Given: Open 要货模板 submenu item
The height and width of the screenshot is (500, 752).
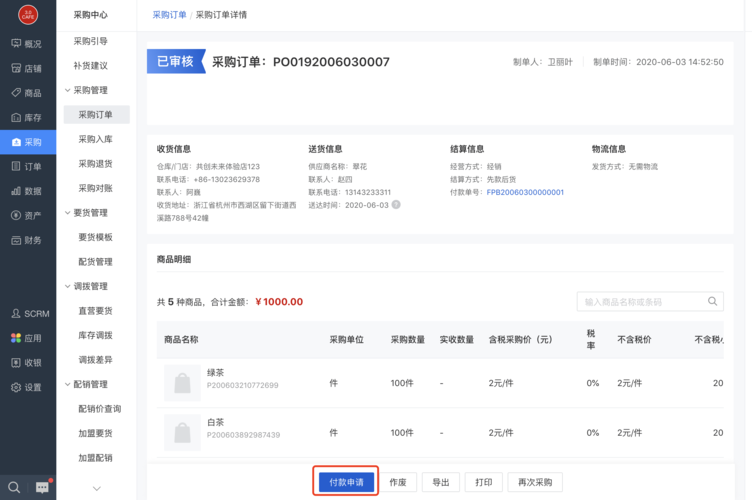Looking at the screenshot, I should pyautogui.click(x=95, y=237).
